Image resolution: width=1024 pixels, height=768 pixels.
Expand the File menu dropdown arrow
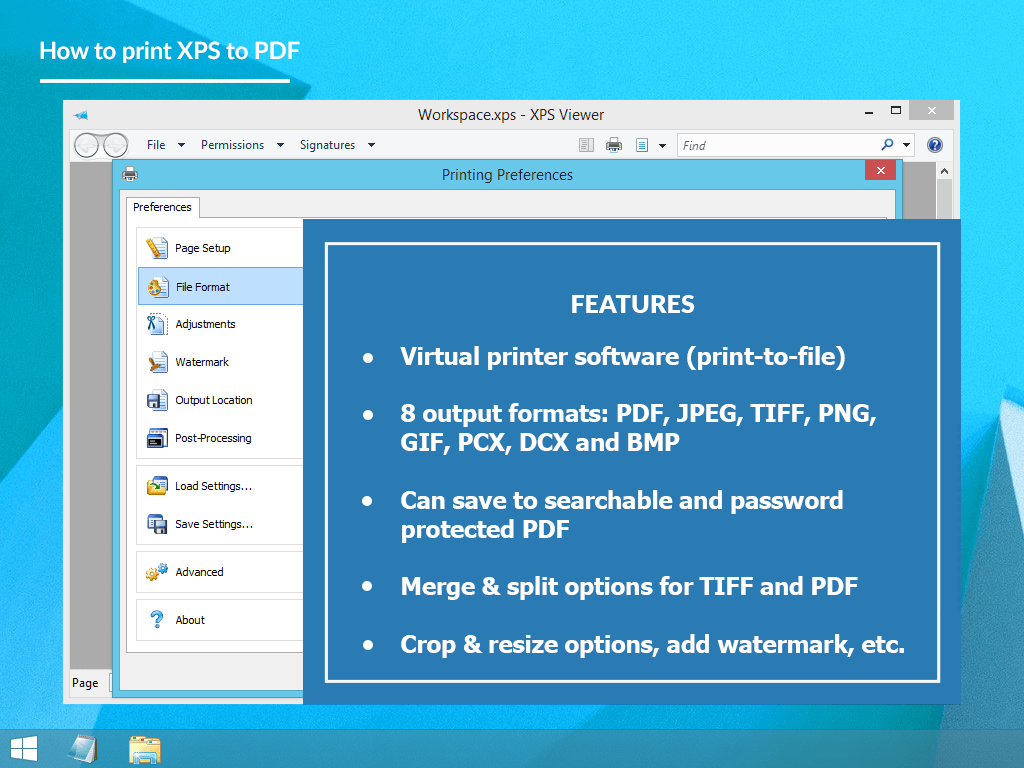click(182, 145)
